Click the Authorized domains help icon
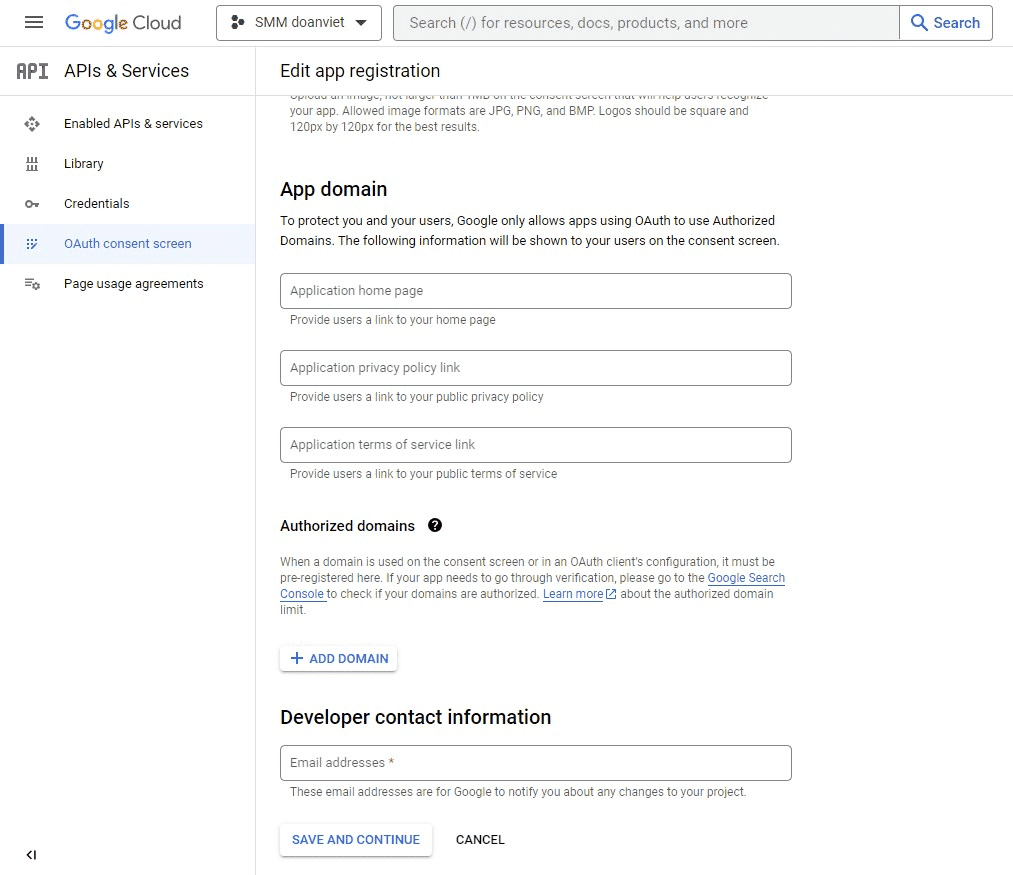1013x875 pixels. tap(435, 525)
